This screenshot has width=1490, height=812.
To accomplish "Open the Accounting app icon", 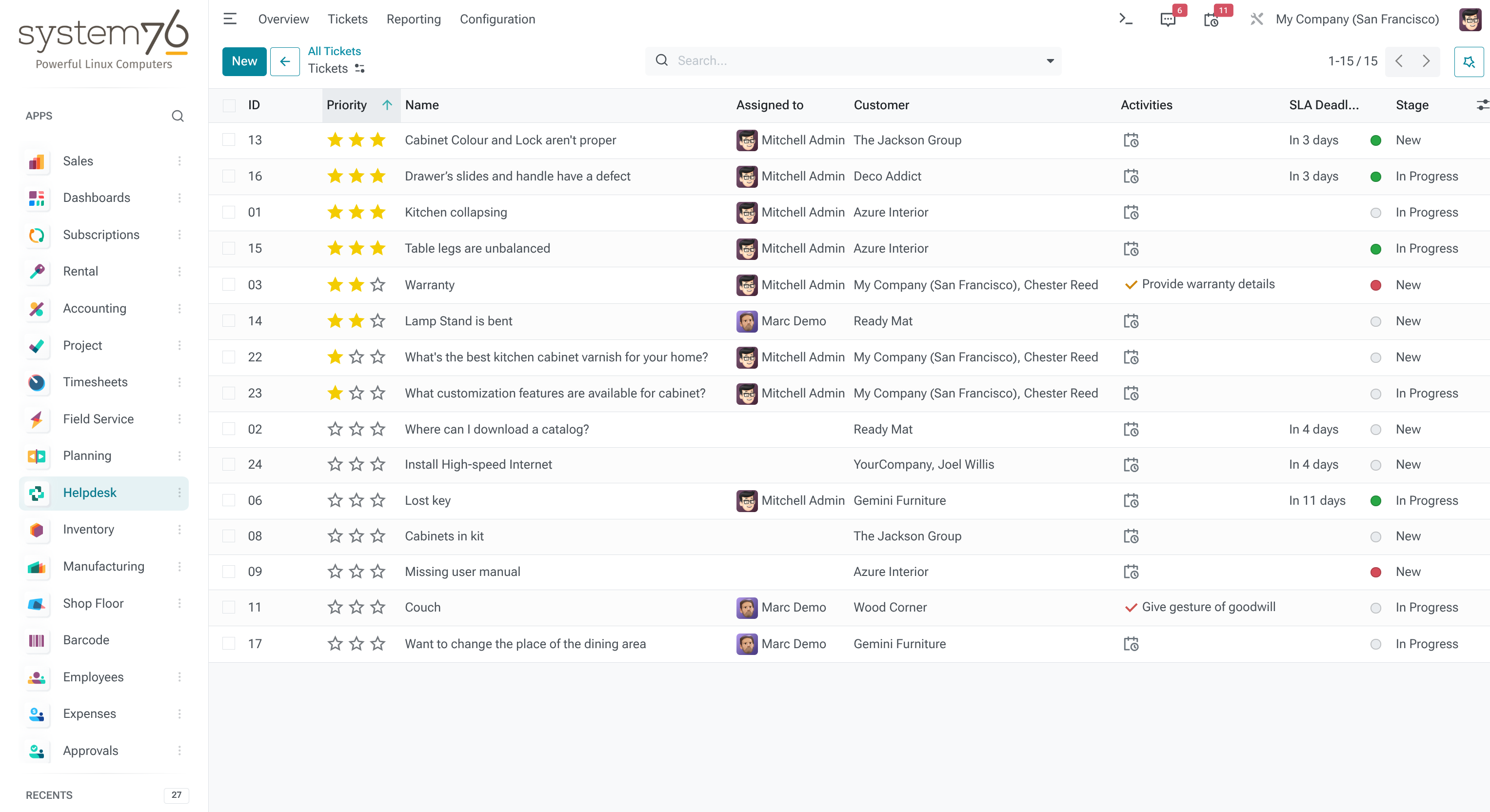I will click(37, 309).
